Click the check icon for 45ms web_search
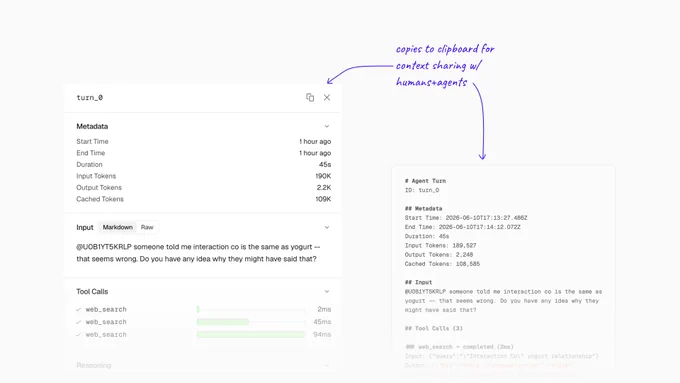Screen dimensions: 680x383 78,322
